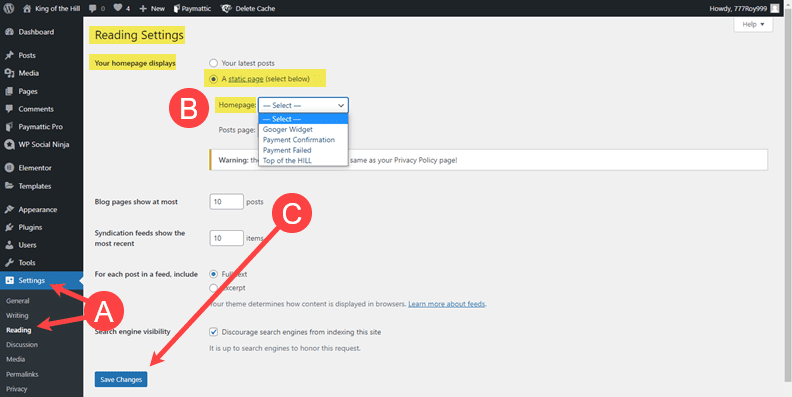Choose the highlighted — Select — option
Image resolution: width=792 pixels, height=397 pixels.
click(x=303, y=119)
